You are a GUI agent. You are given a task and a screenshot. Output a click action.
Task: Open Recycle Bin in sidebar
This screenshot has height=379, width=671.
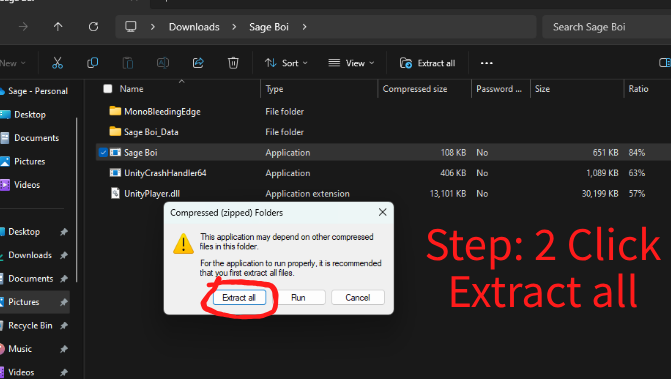coord(30,326)
